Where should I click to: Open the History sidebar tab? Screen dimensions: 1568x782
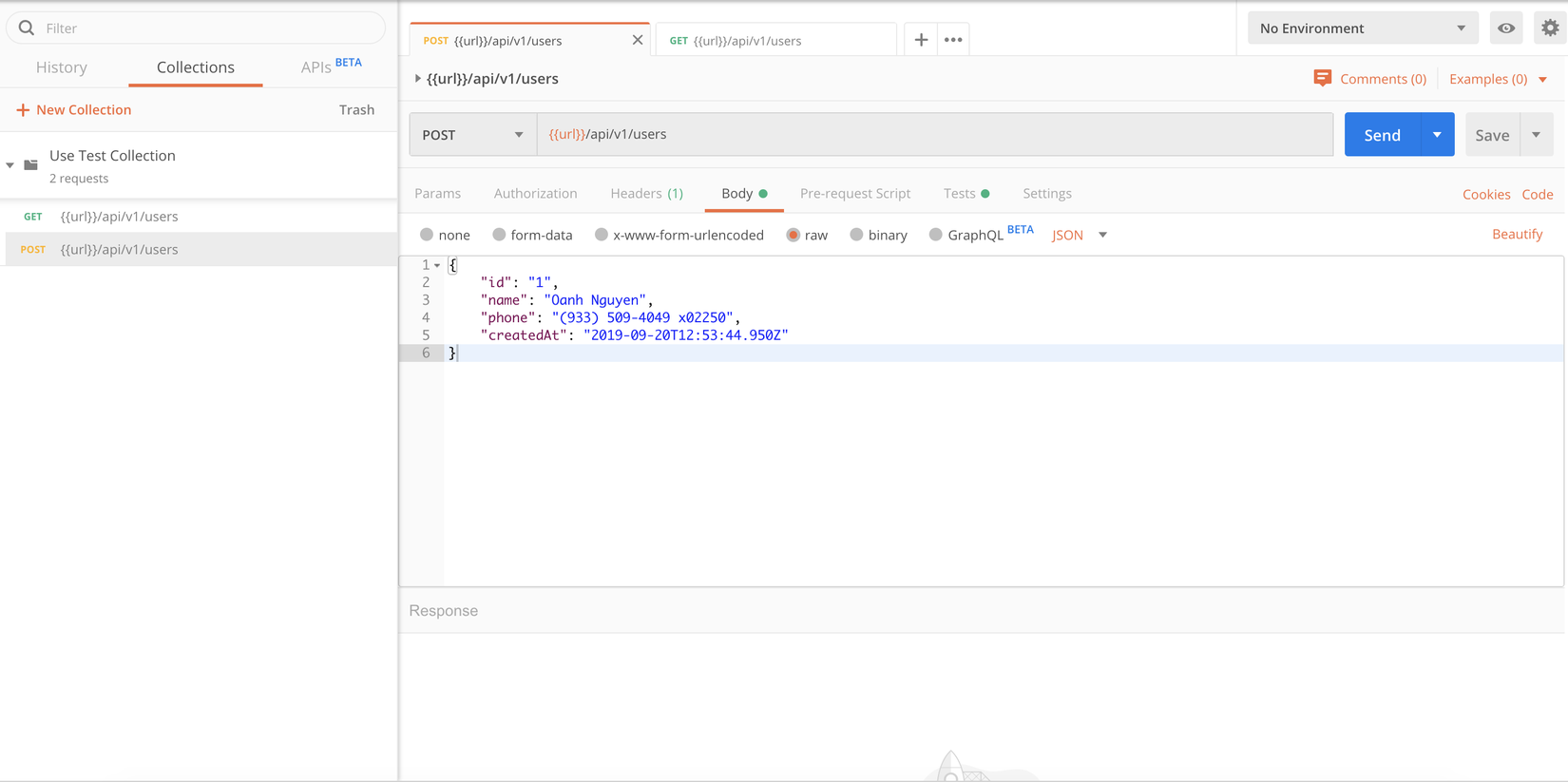(62, 67)
